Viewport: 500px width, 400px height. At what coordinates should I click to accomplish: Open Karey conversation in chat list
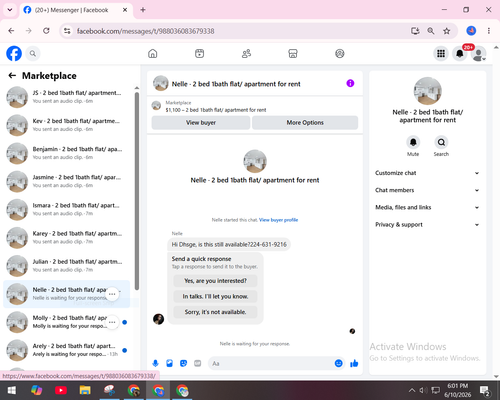[x=67, y=237]
